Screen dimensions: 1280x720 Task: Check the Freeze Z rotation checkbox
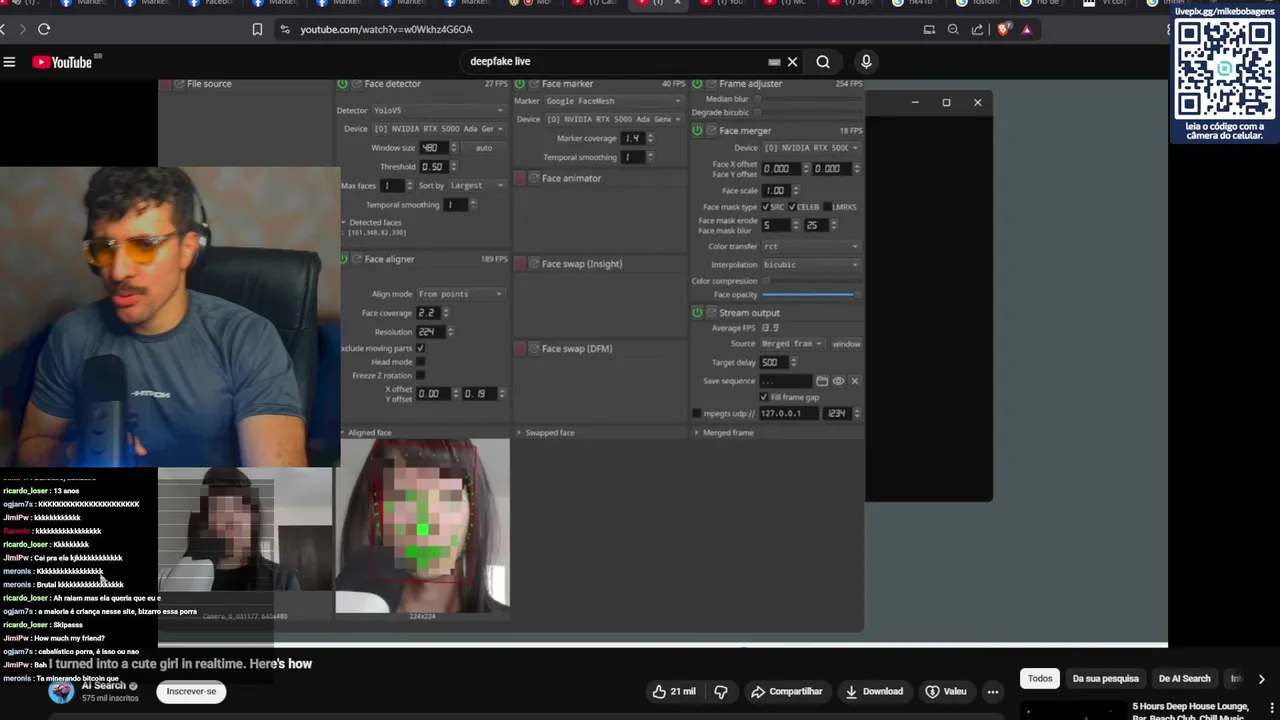coord(420,376)
